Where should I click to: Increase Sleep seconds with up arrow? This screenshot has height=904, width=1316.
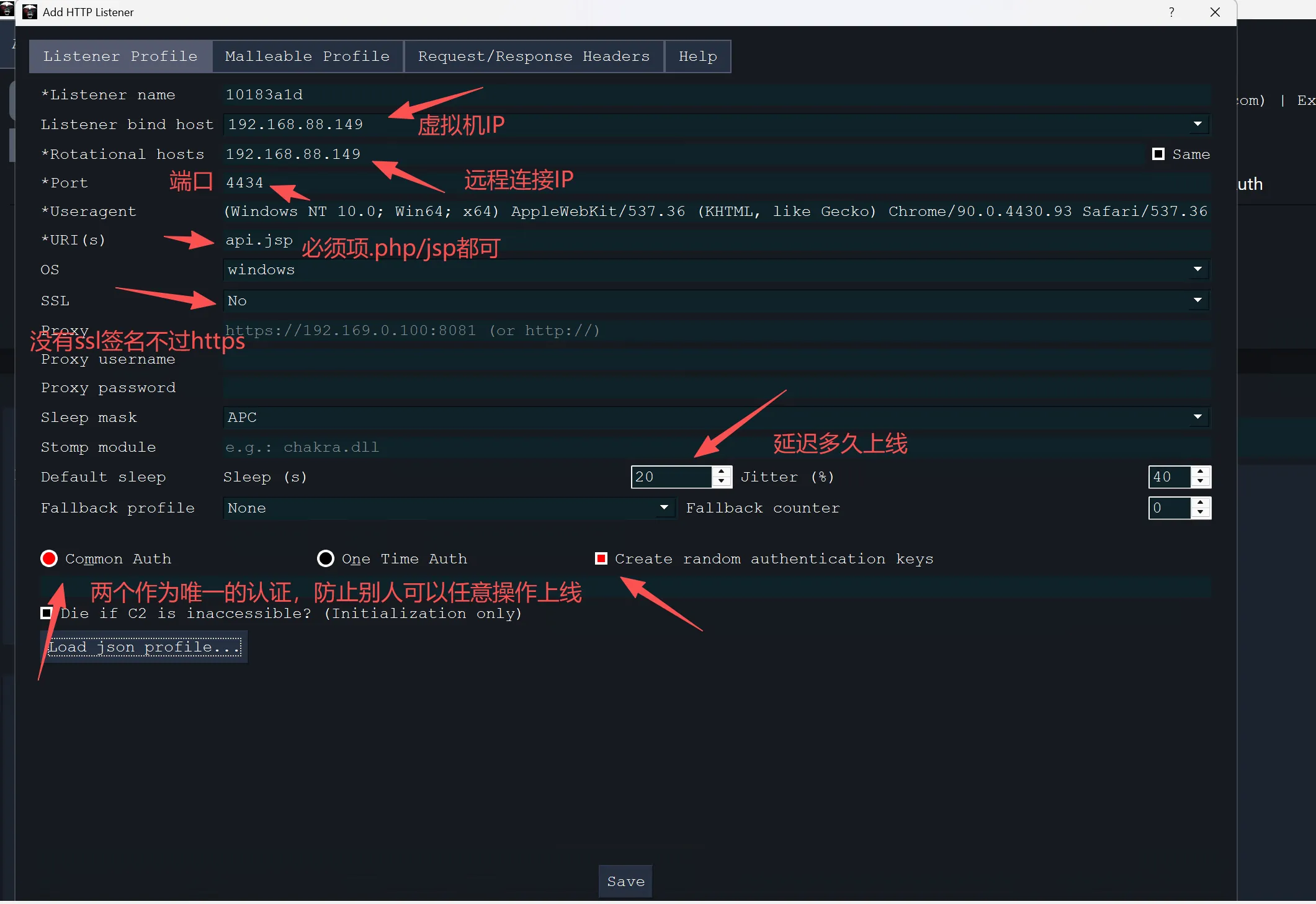pos(721,472)
